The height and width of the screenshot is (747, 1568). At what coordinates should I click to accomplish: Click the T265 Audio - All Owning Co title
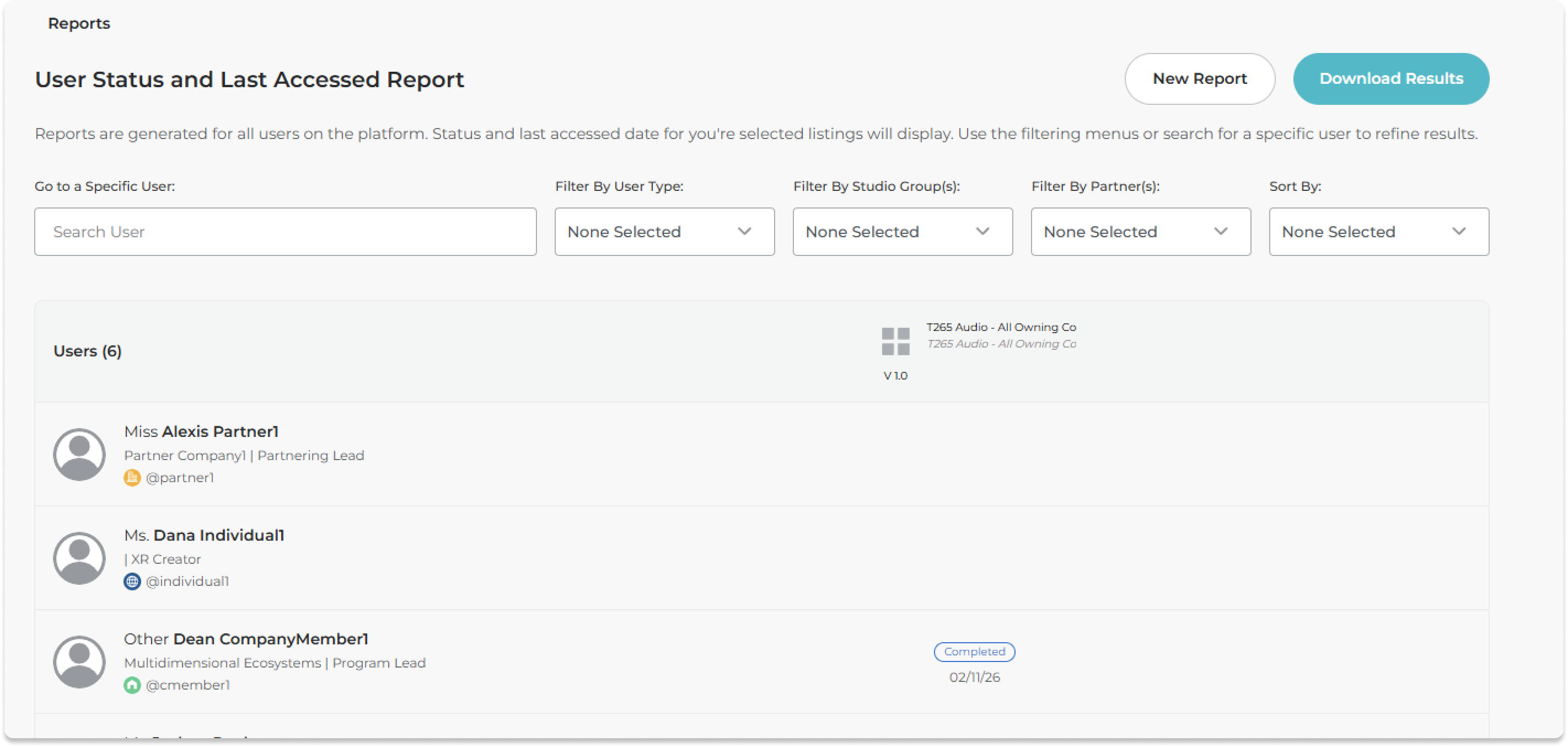1001,327
